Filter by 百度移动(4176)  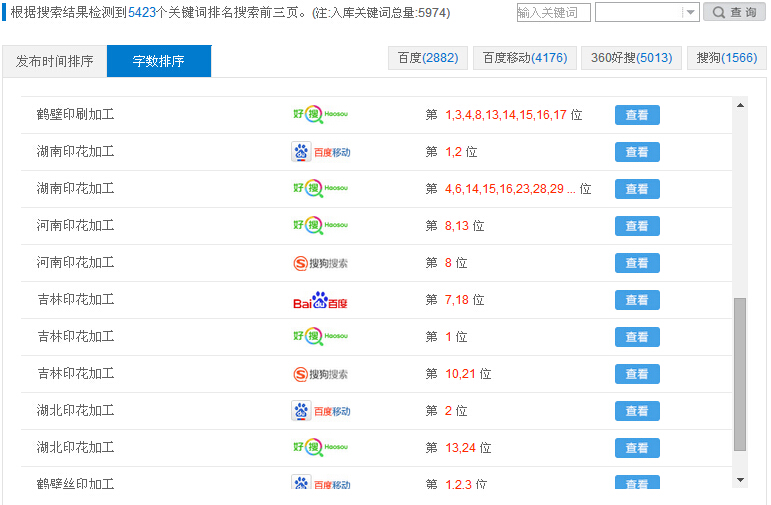[525, 58]
